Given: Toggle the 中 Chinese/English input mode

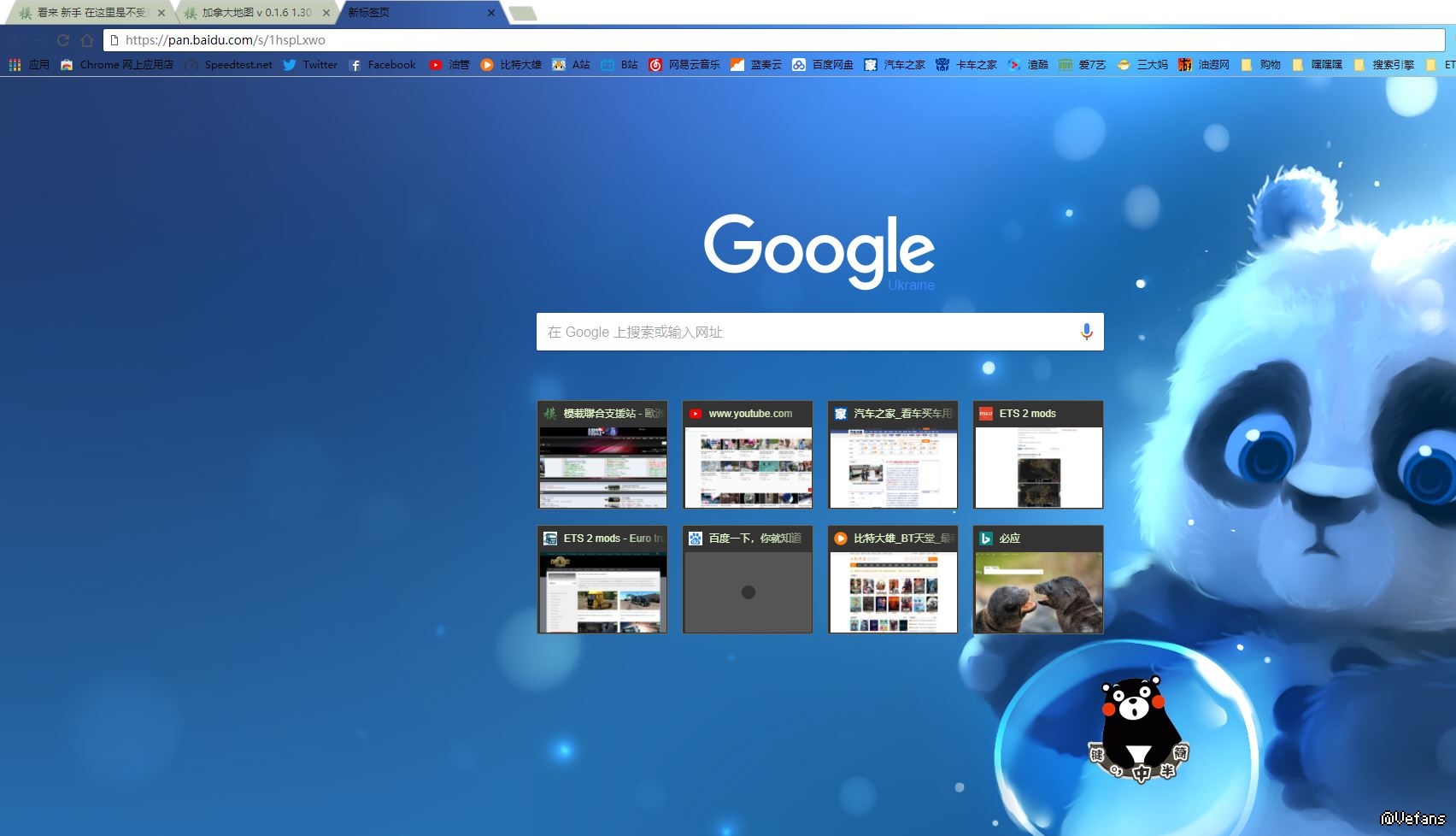Looking at the screenshot, I should [1142, 774].
